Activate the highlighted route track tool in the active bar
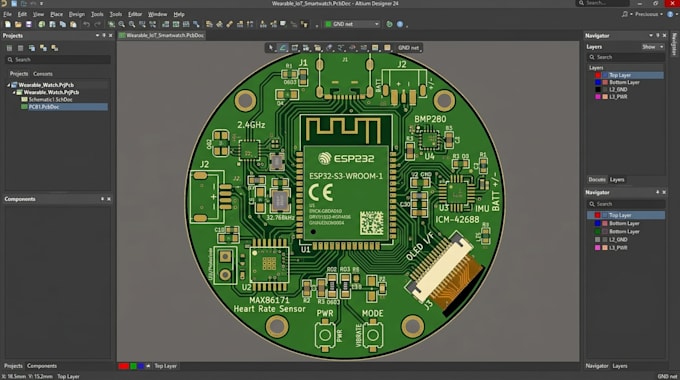Screen dimensions: 680x380 coord(283,48)
